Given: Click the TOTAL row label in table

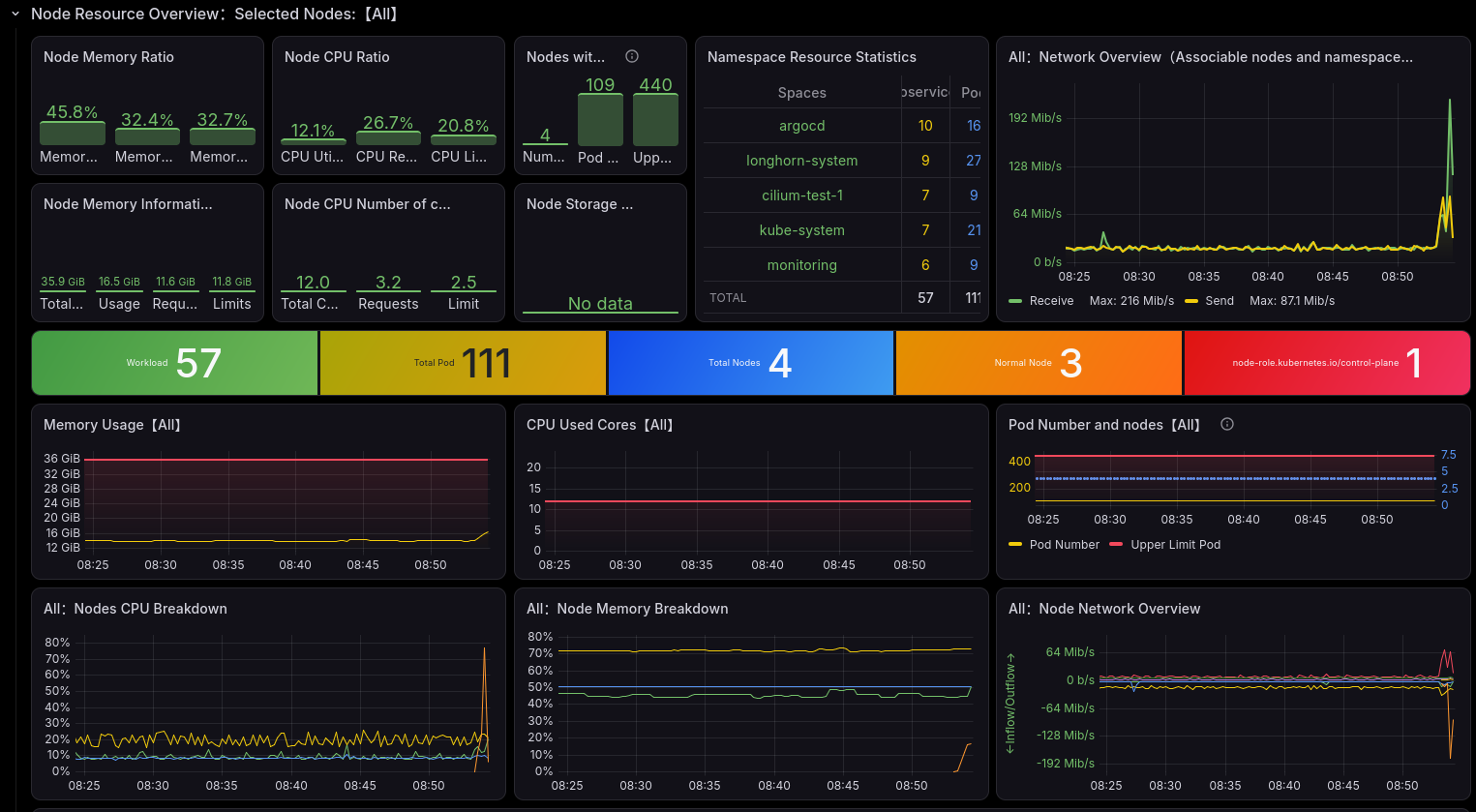Looking at the screenshot, I should pyautogui.click(x=728, y=298).
